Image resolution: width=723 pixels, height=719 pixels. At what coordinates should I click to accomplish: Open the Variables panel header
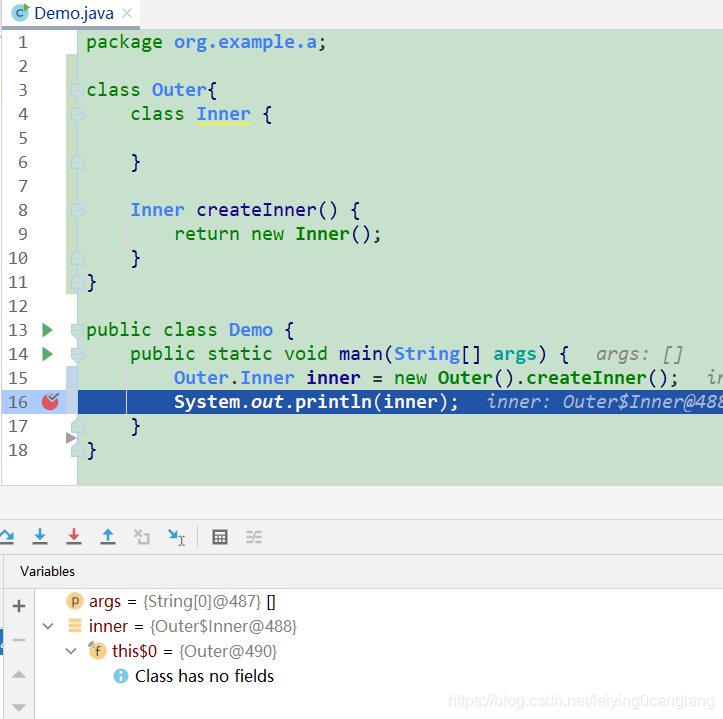click(47, 571)
